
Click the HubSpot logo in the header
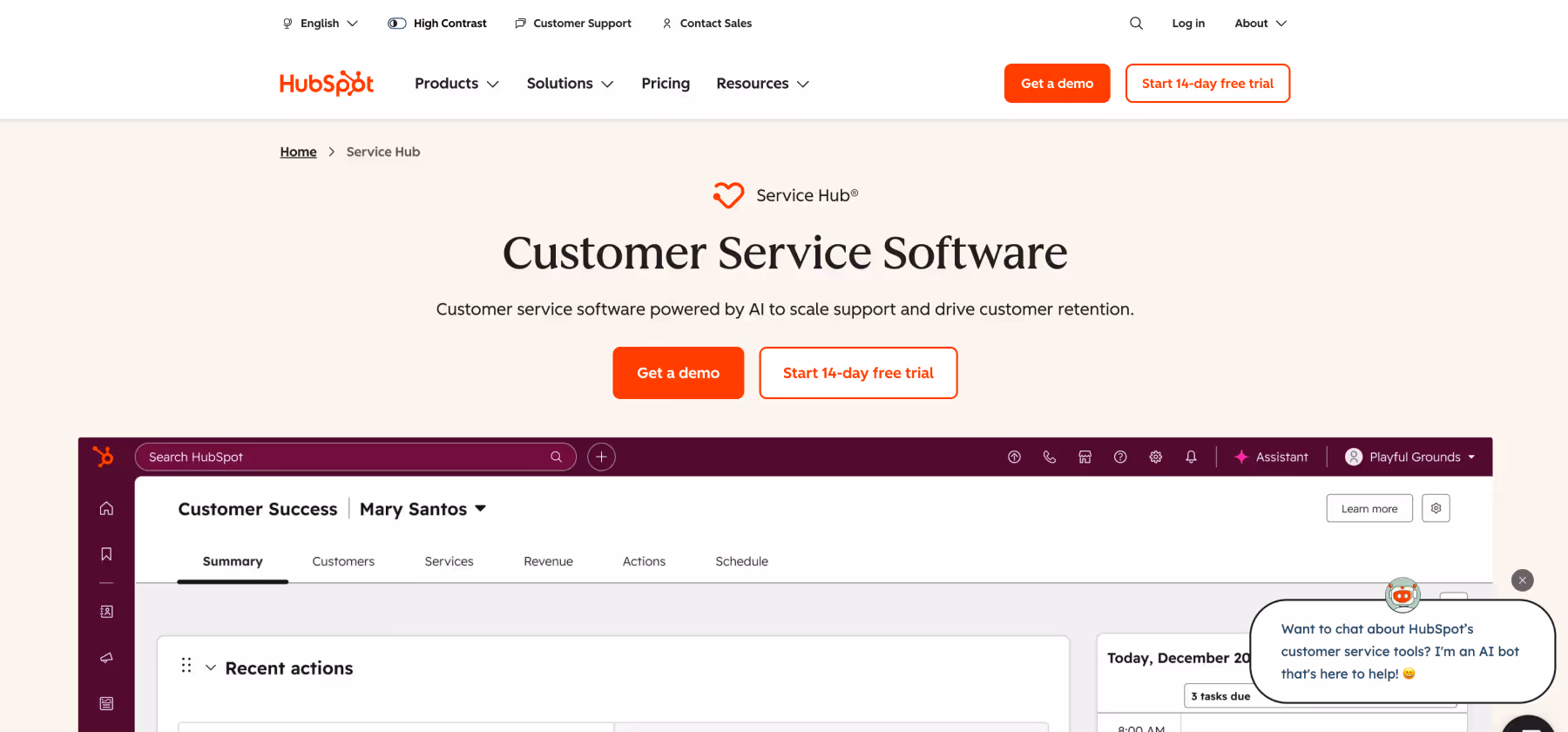(327, 83)
